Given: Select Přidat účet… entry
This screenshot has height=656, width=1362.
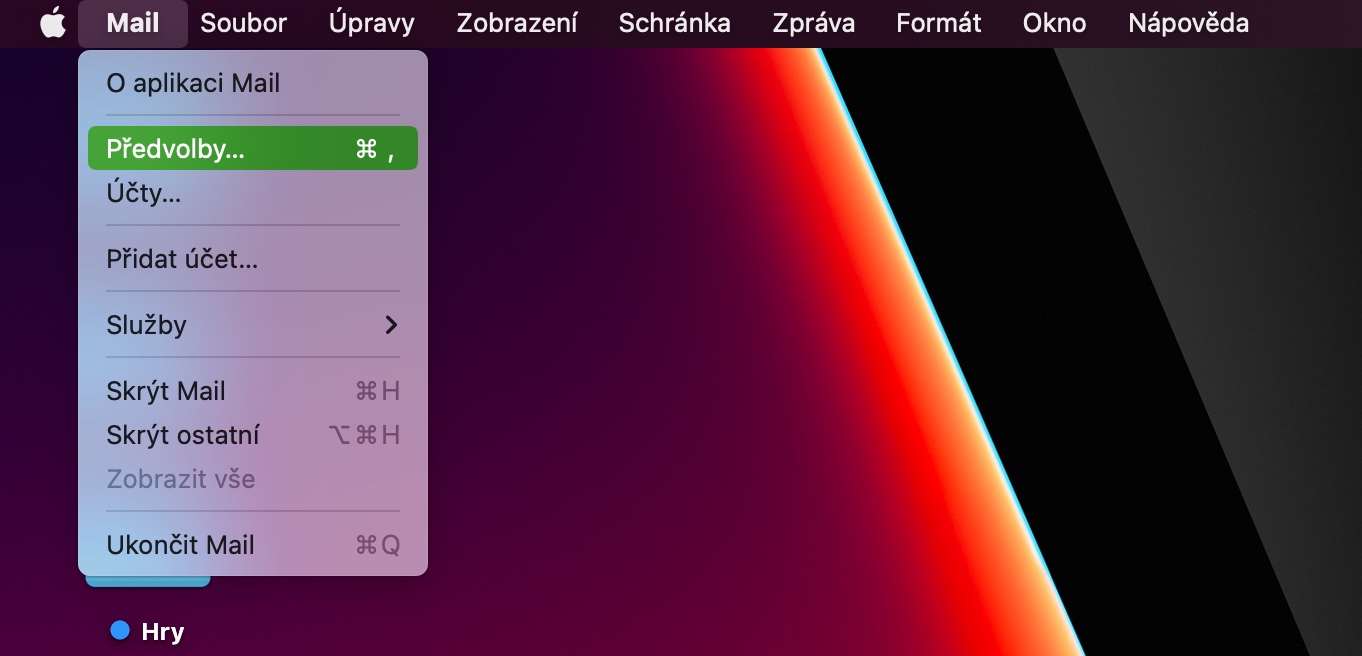Looking at the screenshot, I should coord(253,259).
